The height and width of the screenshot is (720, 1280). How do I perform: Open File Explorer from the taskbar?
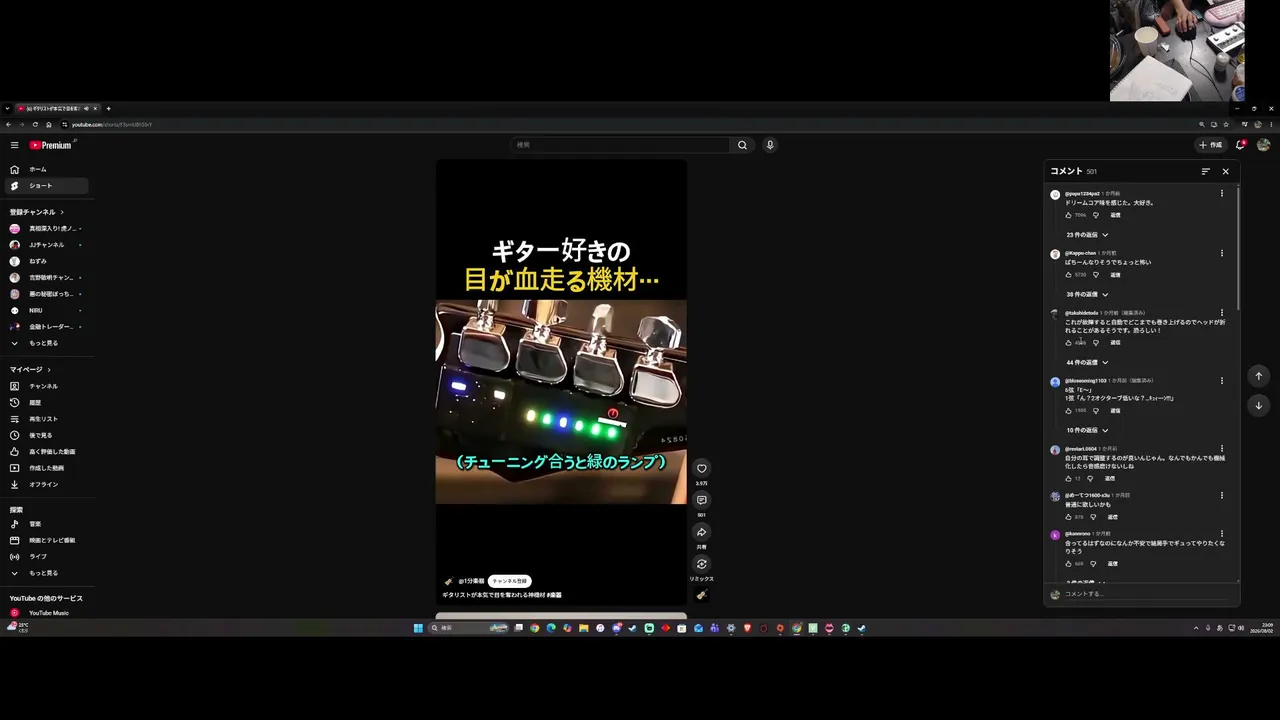pos(583,628)
